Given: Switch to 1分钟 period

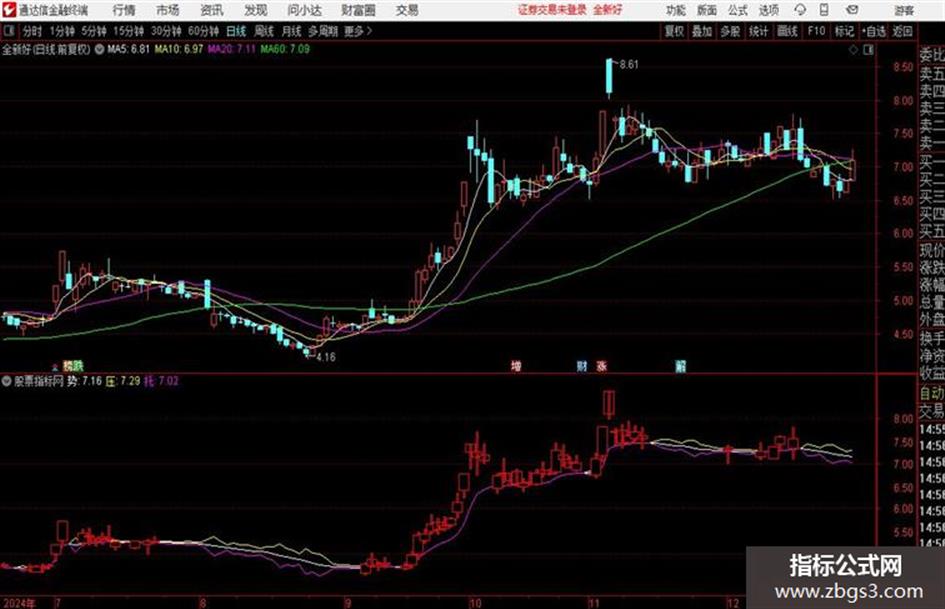Looking at the screenshot, I should [x=62, y=31].
